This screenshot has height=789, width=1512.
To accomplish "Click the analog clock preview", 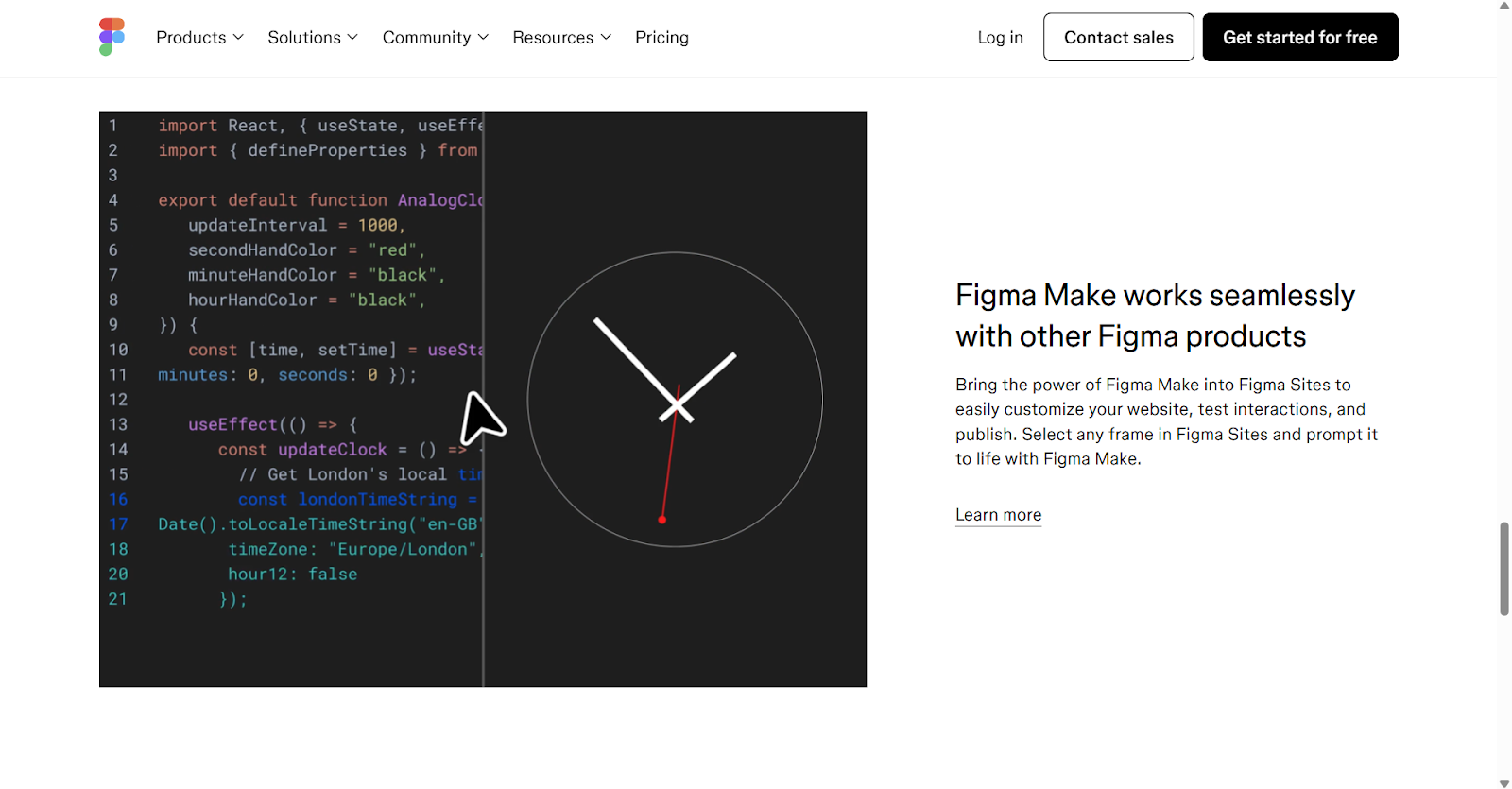I will coord(675,400).
